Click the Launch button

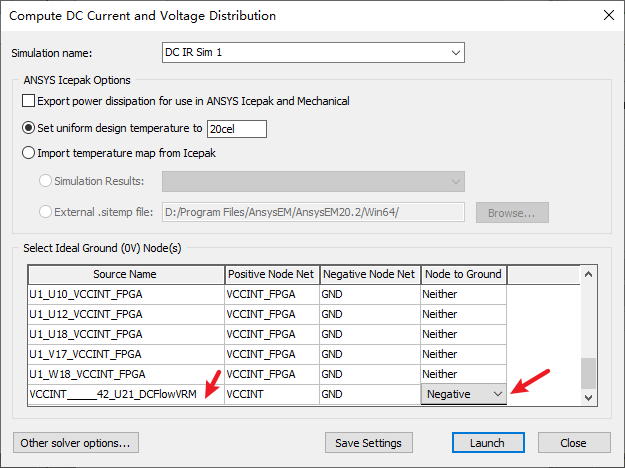pos(488,442)
